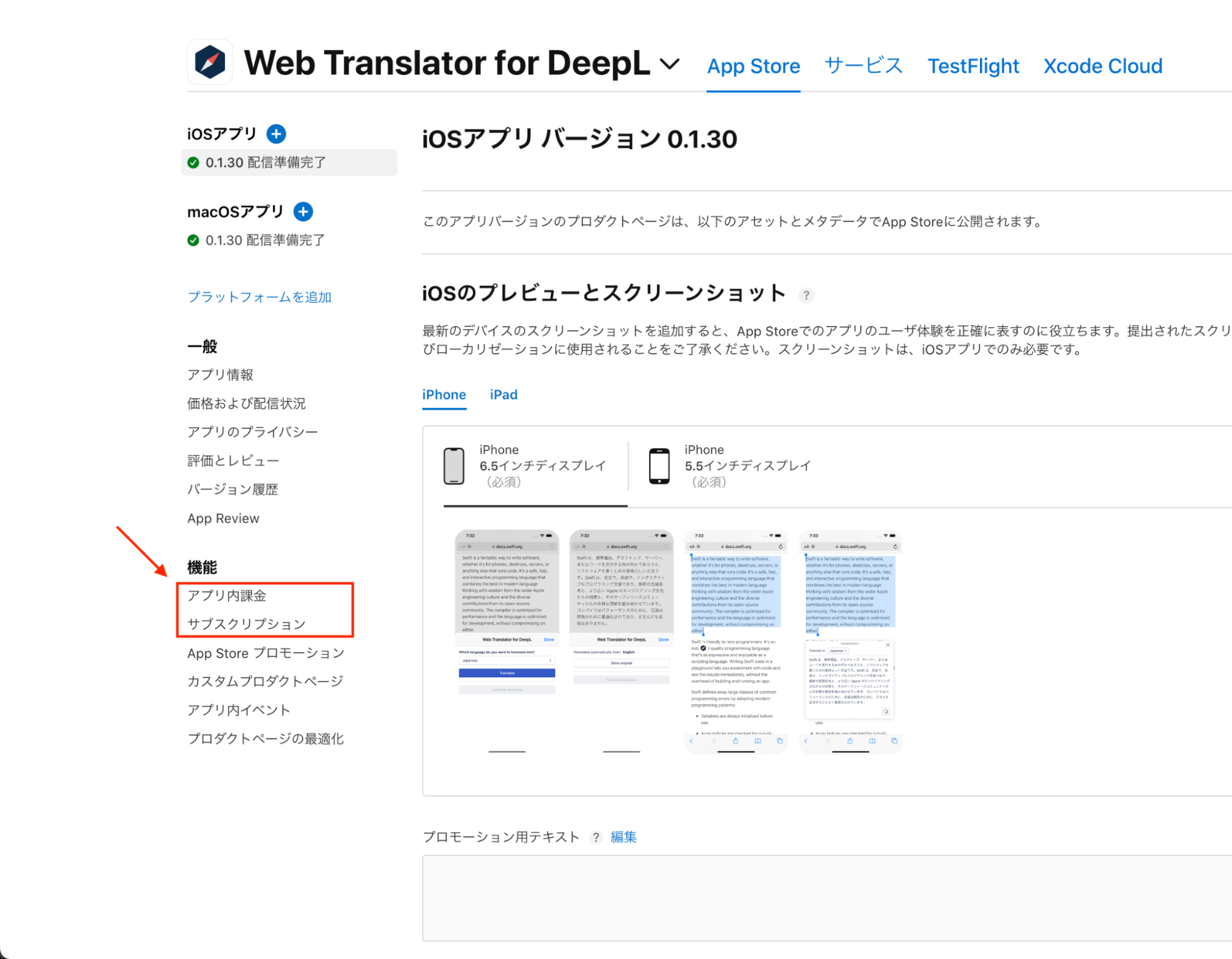Click green status icon for iOS 0.1.30

click(x=194, y=163)
